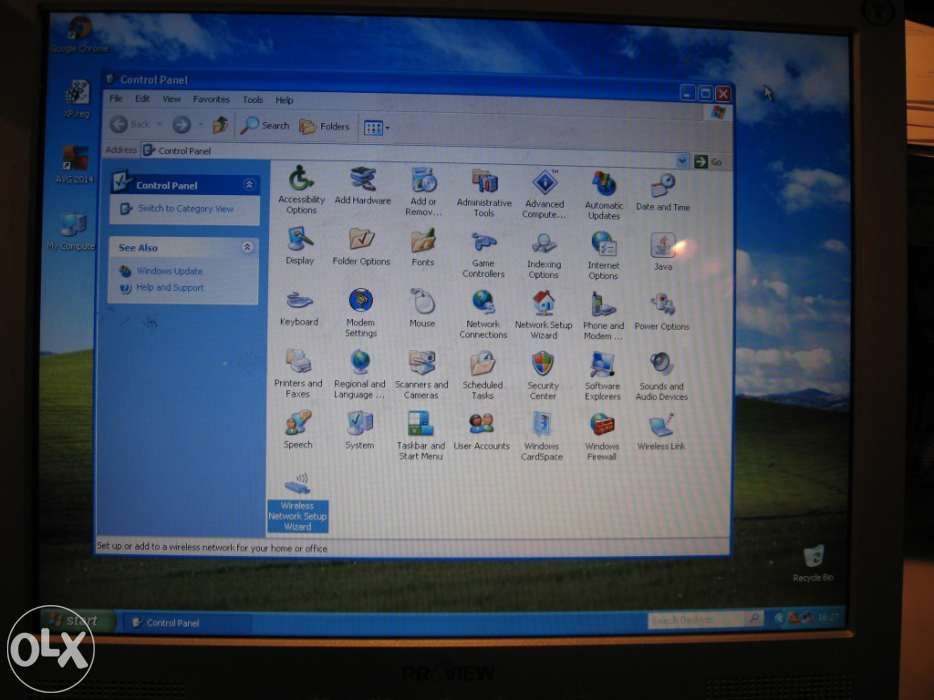Open Phone and Modem options
The image size is (934, 700).
603,315
